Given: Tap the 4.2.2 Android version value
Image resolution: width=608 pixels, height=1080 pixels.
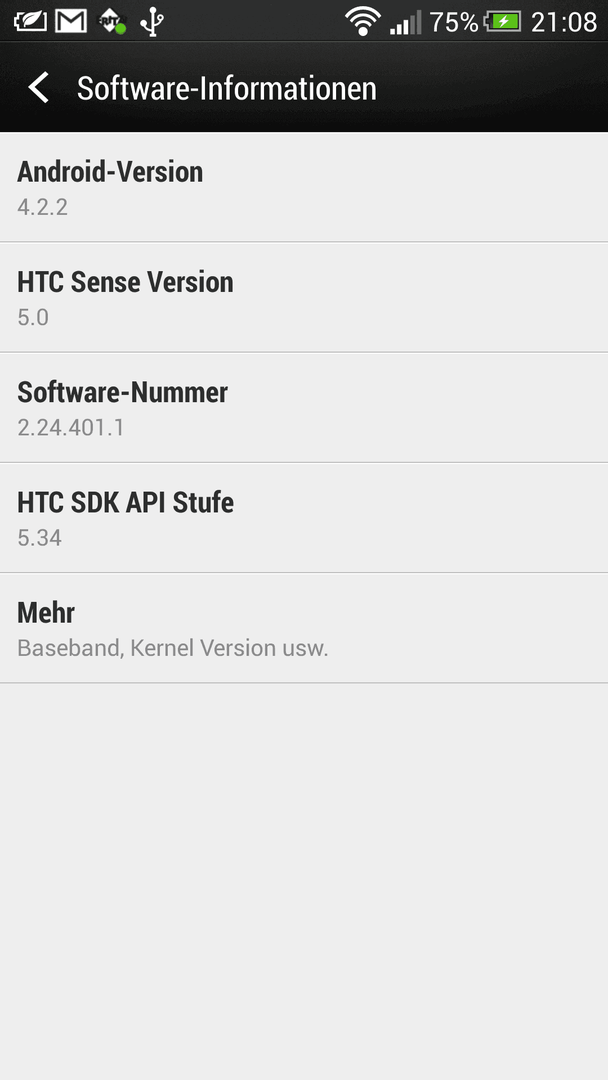Looking at the screenshot, I should point(43,207).
